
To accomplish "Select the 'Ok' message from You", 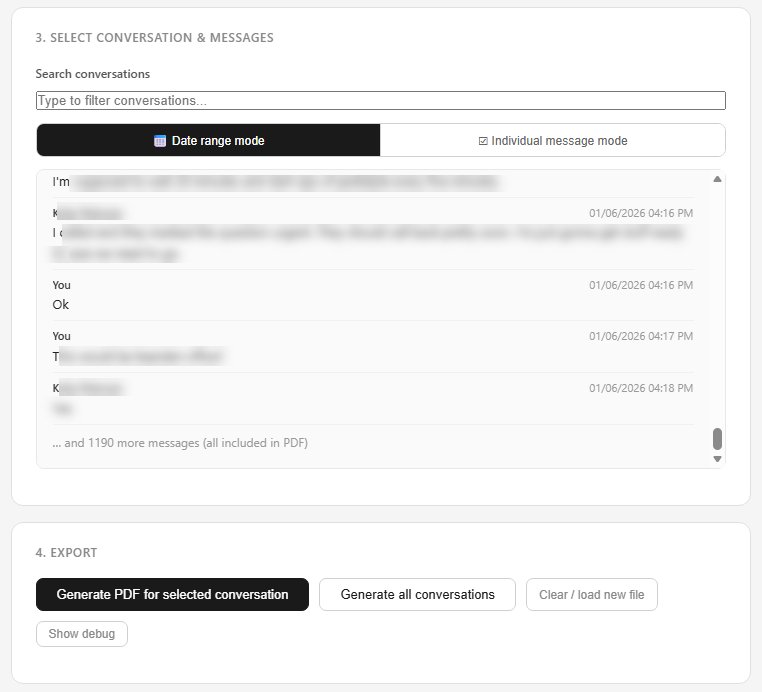I will 373,295.
